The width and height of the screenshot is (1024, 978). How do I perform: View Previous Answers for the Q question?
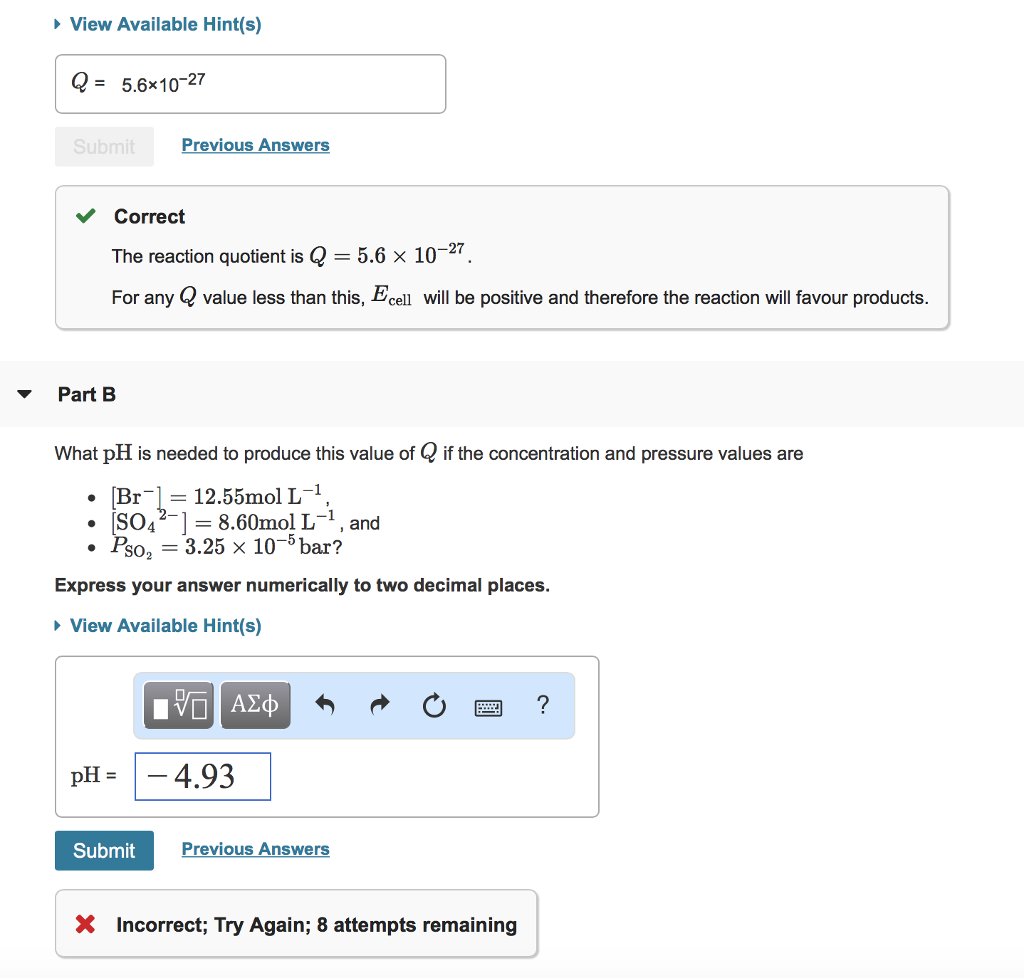click(255, 144)
